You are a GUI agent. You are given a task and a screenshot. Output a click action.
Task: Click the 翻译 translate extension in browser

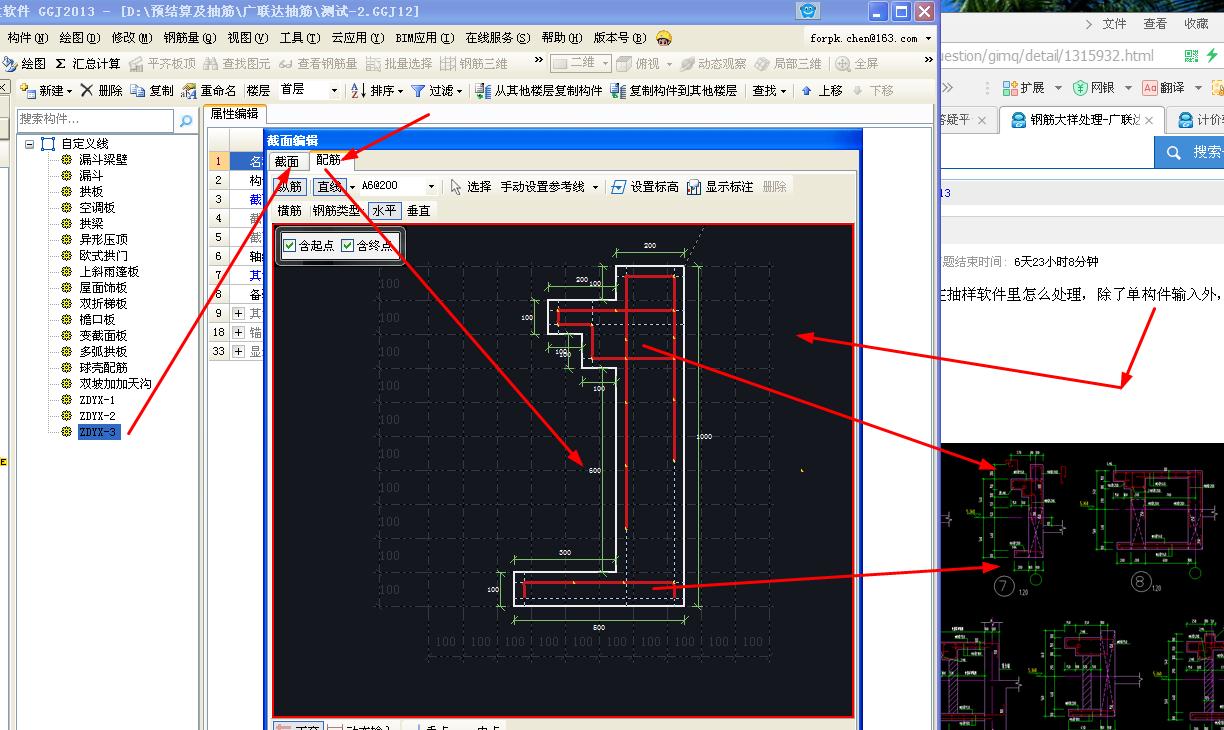pyautogui.click(x=1164, y=88)
